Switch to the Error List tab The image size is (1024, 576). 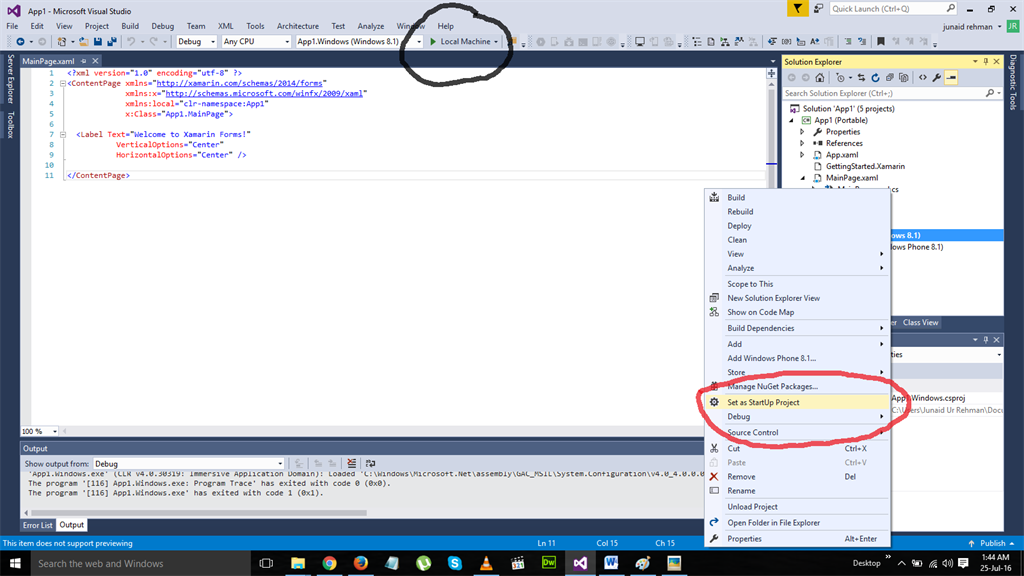click(x=37, y=525)
